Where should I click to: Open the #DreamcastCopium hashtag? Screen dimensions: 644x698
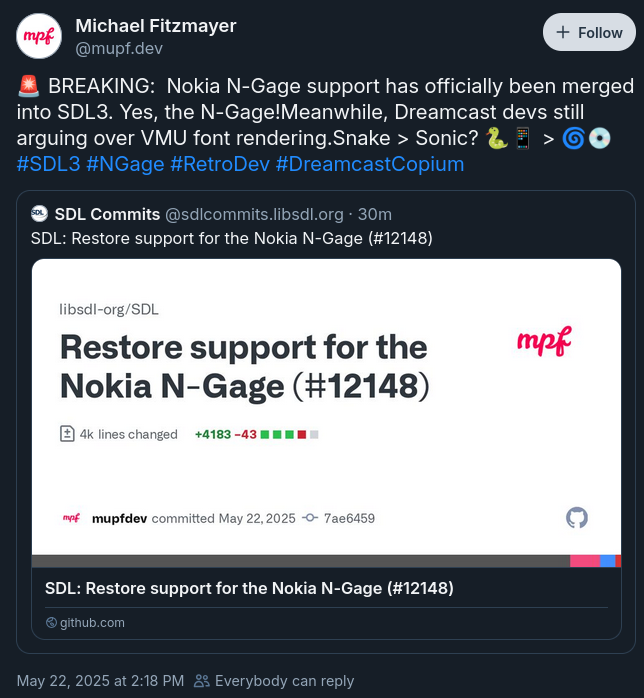click(370, 164)
